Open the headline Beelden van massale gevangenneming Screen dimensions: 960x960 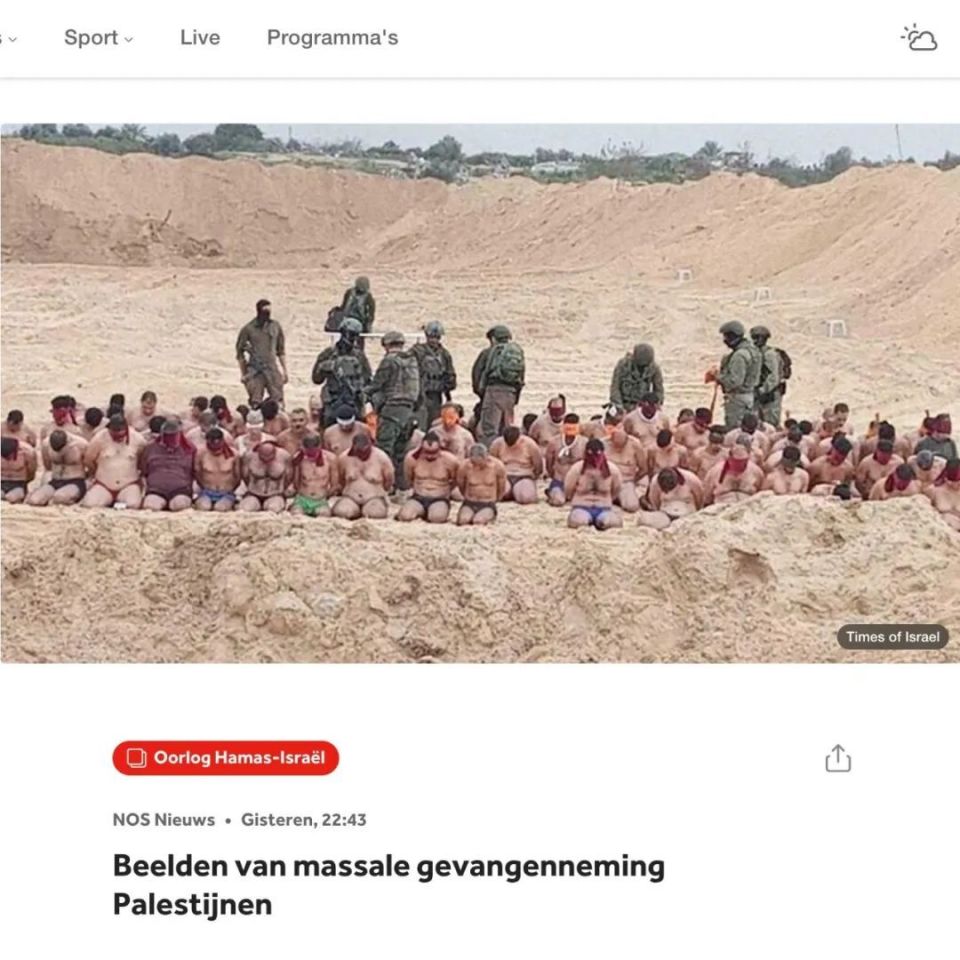tap(389, 867)
